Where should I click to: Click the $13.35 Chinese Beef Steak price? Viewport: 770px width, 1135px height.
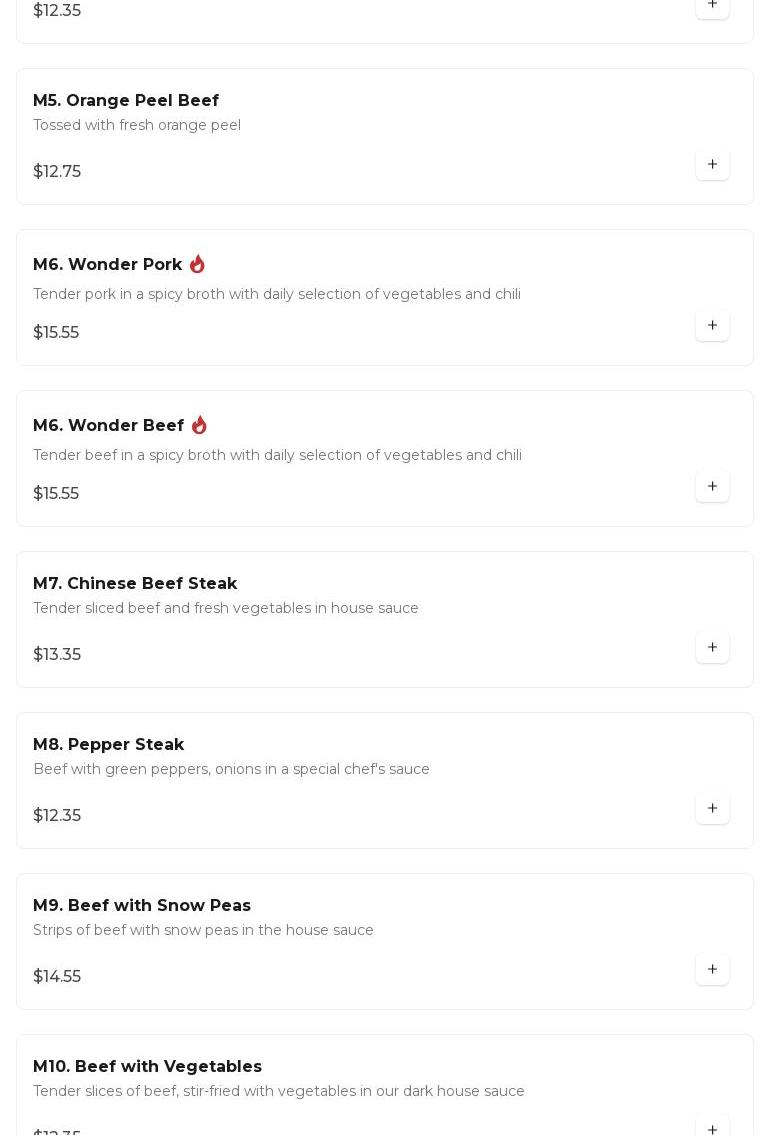point(57,654)
